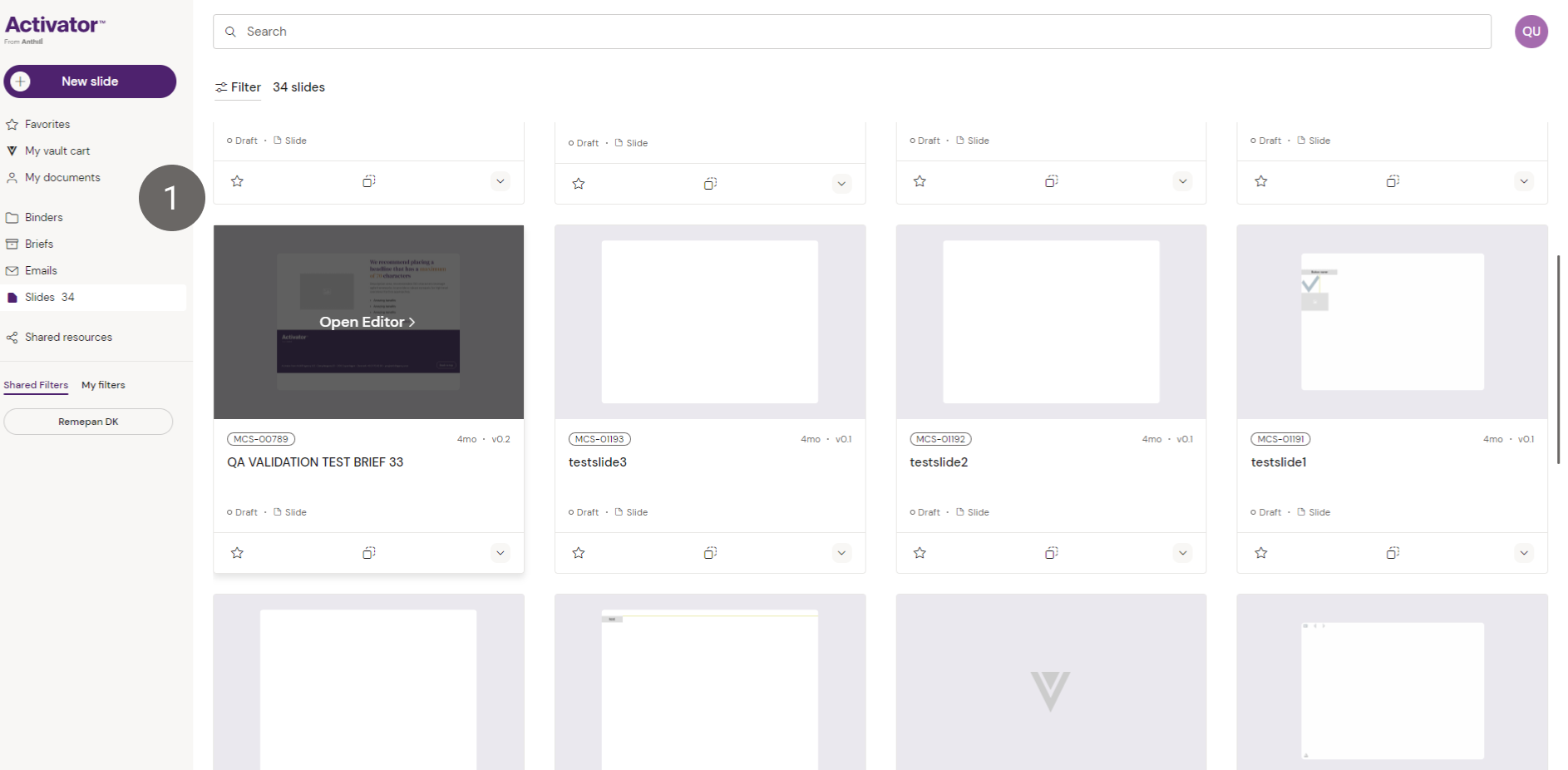The height and width of the screenshot is (770, 1568).
Task: Toggle favorite star on testslide3 card
Action: [x=579, y=553]
